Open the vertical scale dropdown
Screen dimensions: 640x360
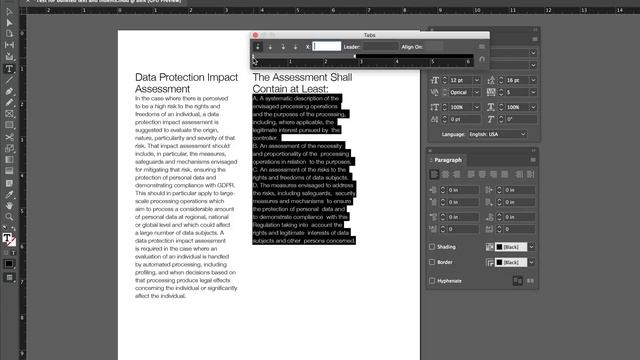[x=476, y=107]
